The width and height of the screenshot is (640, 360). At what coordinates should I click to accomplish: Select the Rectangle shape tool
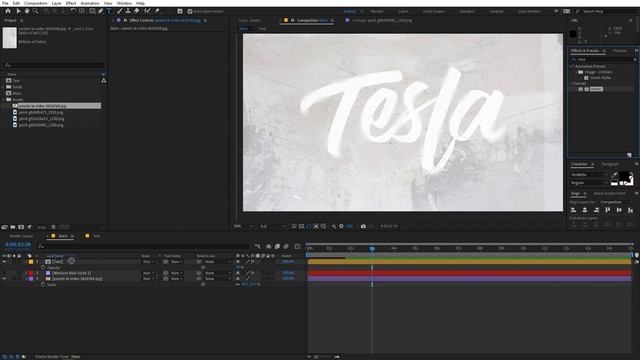click(x=92, y=11)
